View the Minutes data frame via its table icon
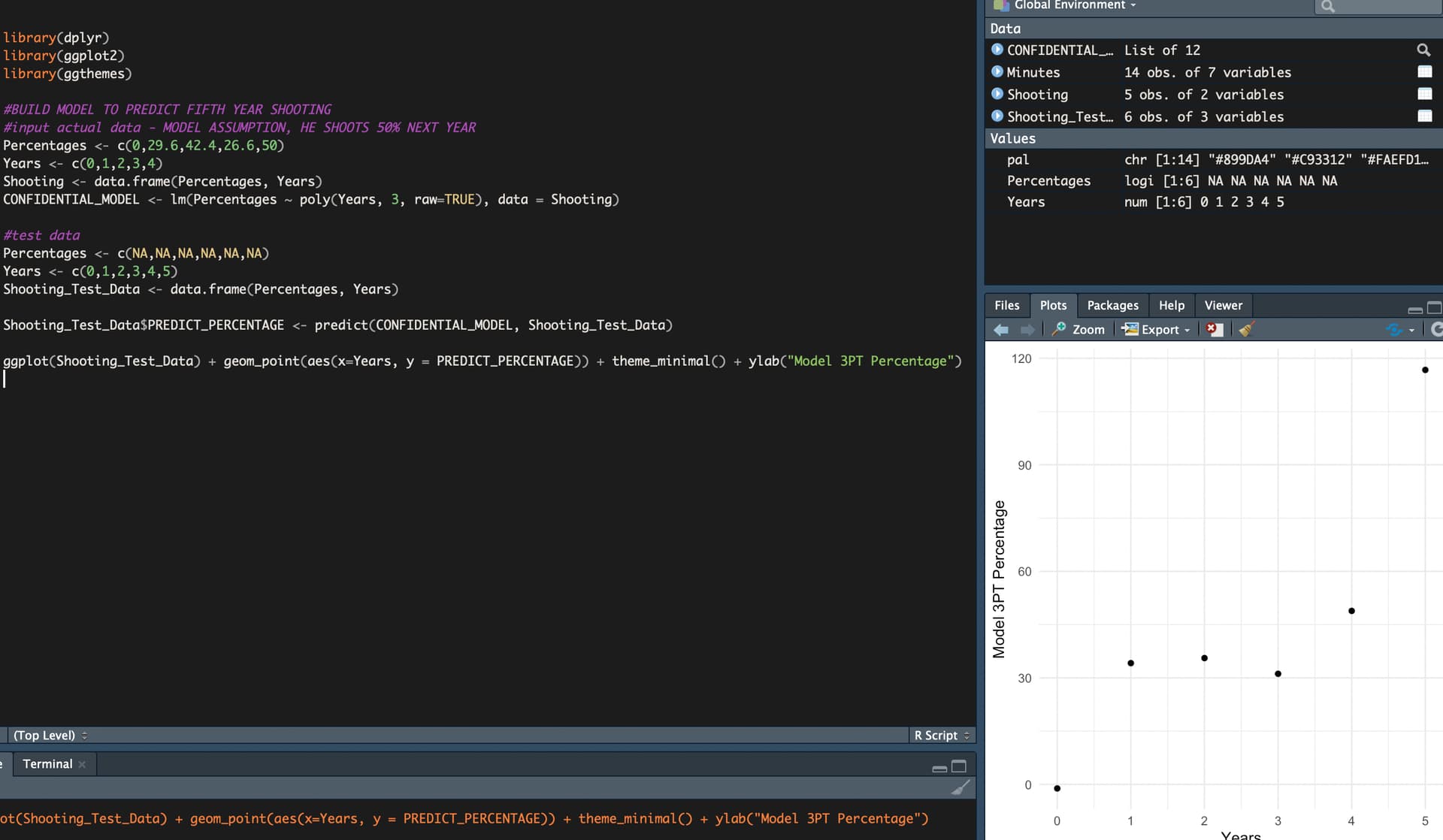Screen dimensions: 1443x840 click(1424, 72)
